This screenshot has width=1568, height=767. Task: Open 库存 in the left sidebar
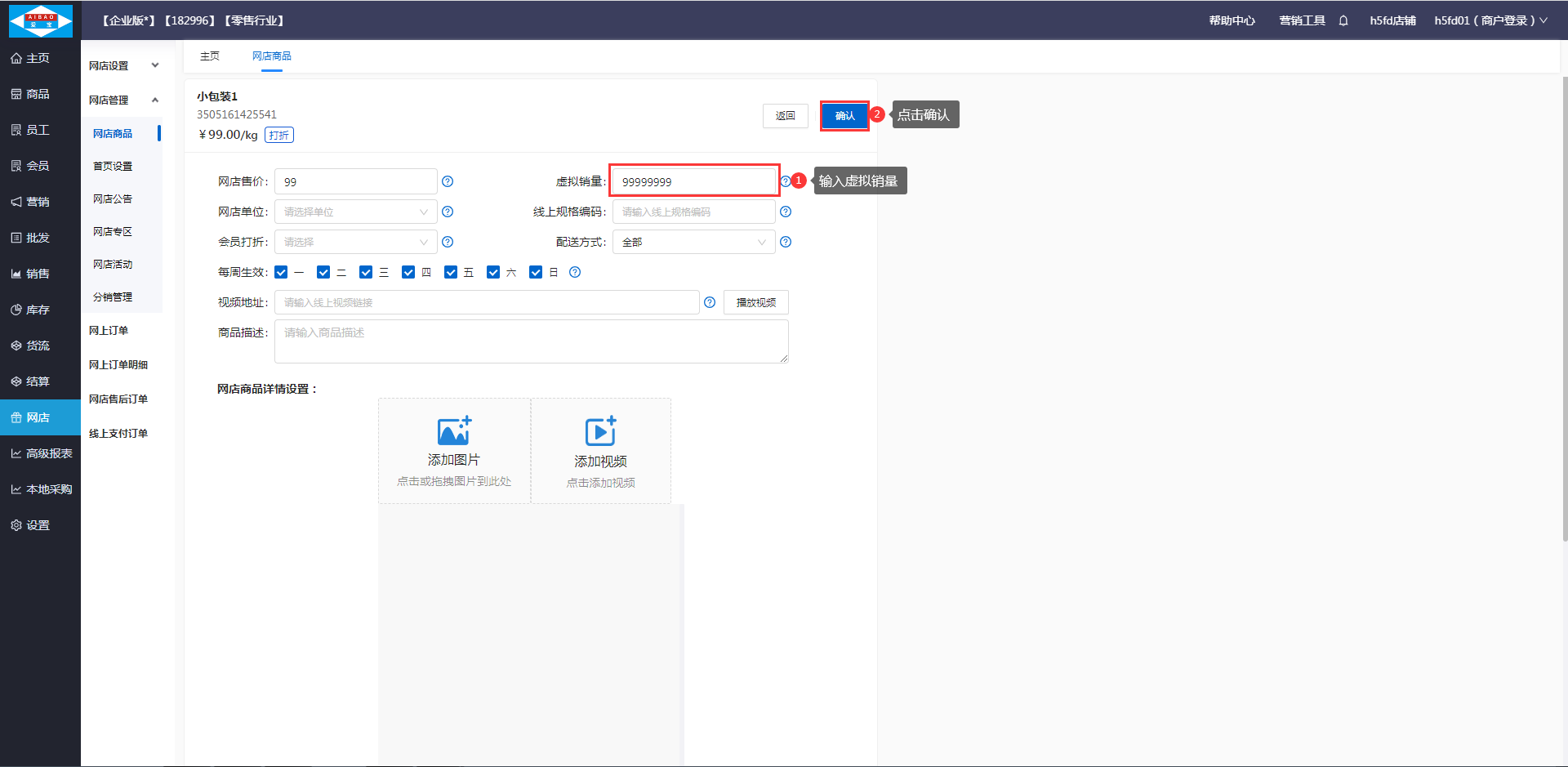pos(38,310)
